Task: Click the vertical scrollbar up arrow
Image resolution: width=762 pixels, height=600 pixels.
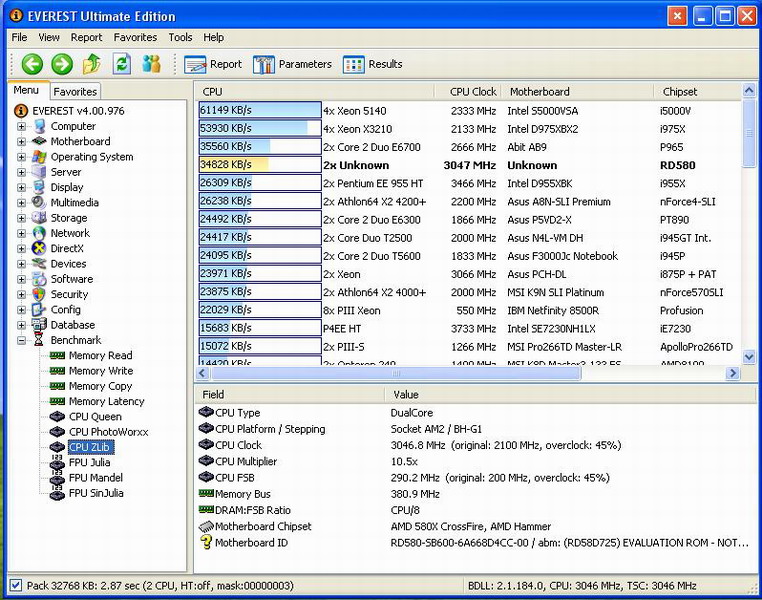Action: point(749,90)
